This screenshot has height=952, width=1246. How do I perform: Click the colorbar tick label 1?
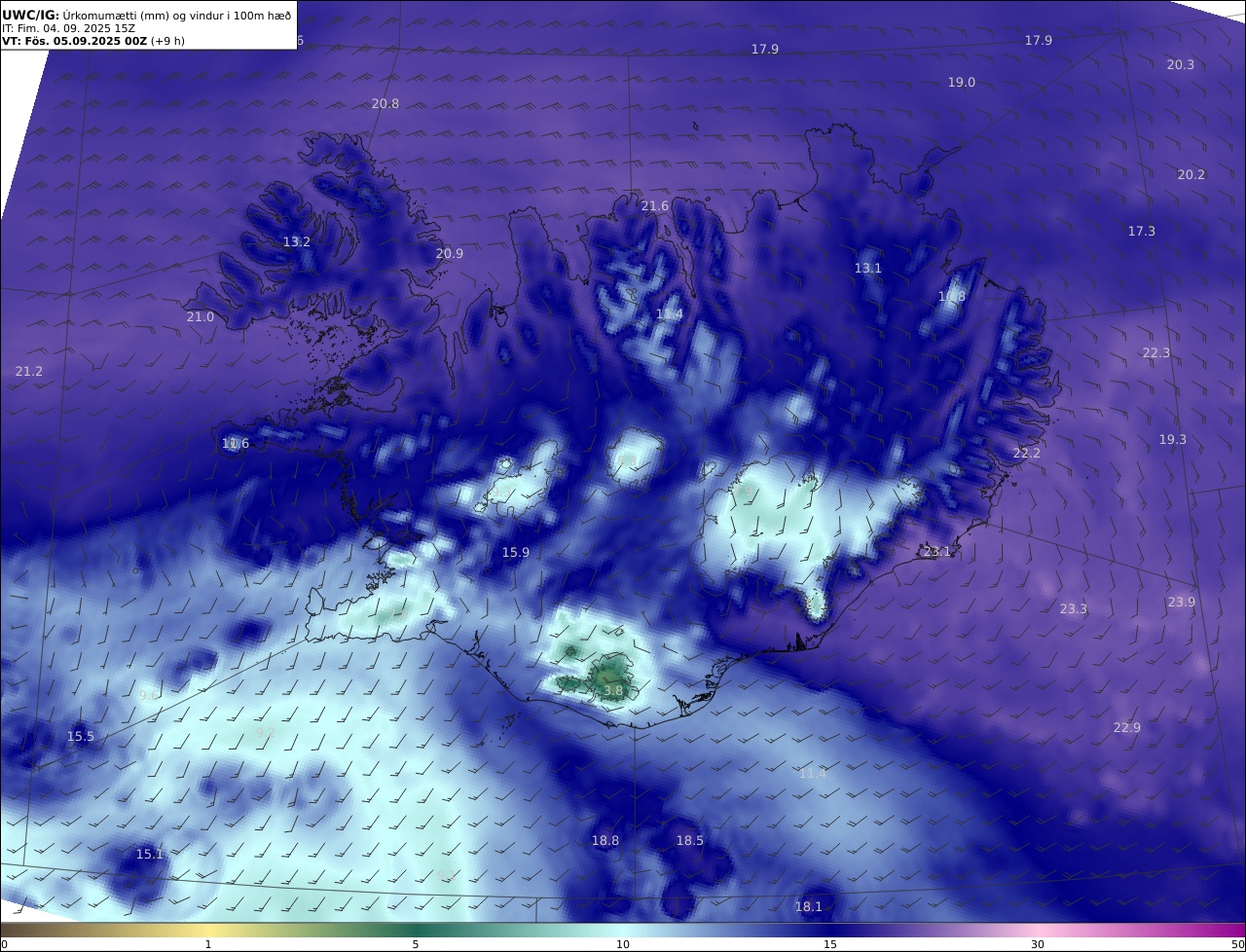[208, 944]
